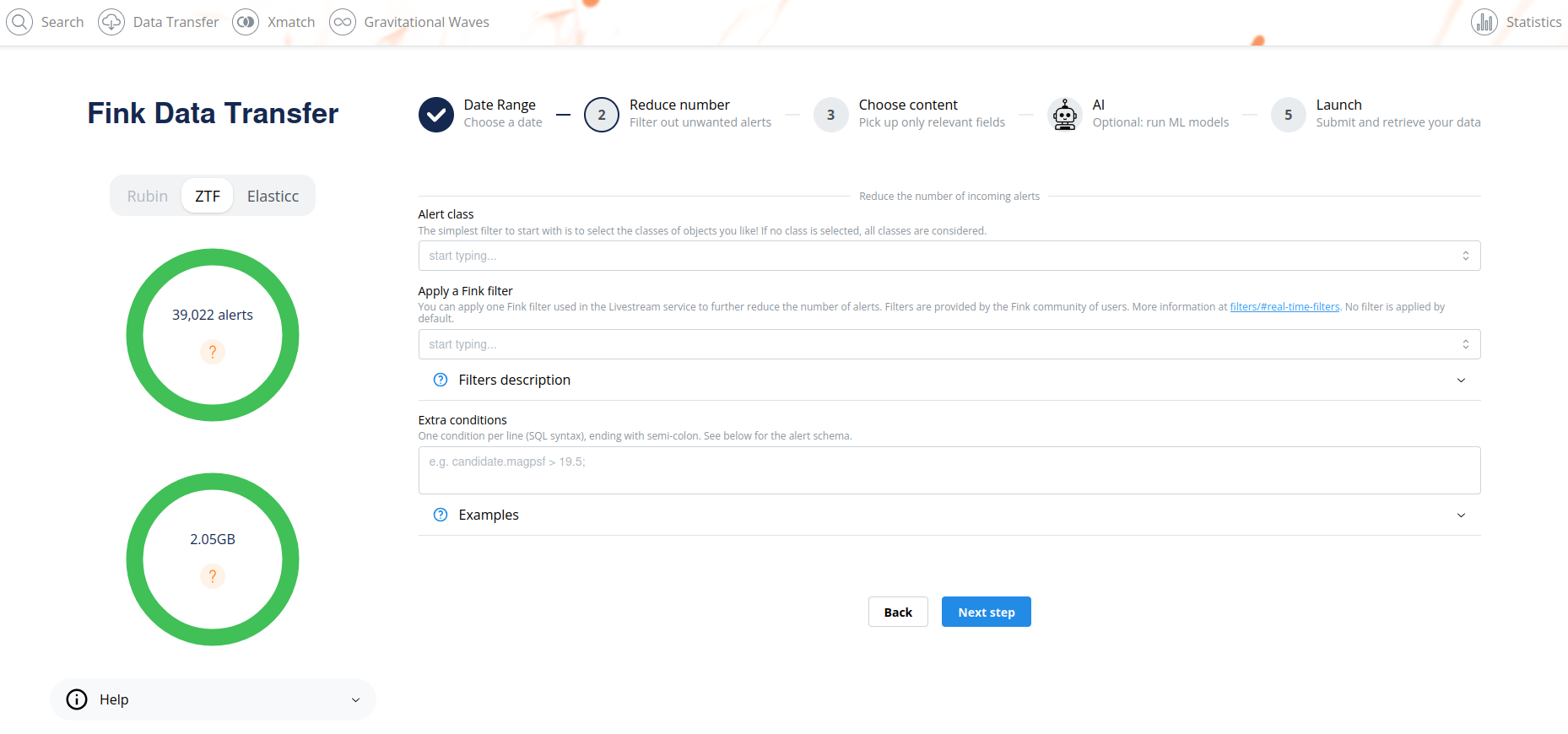Go back with the Back button
Image resolution: width=1568 pixels, height=734 pixels.
click(x=898, y=613)
